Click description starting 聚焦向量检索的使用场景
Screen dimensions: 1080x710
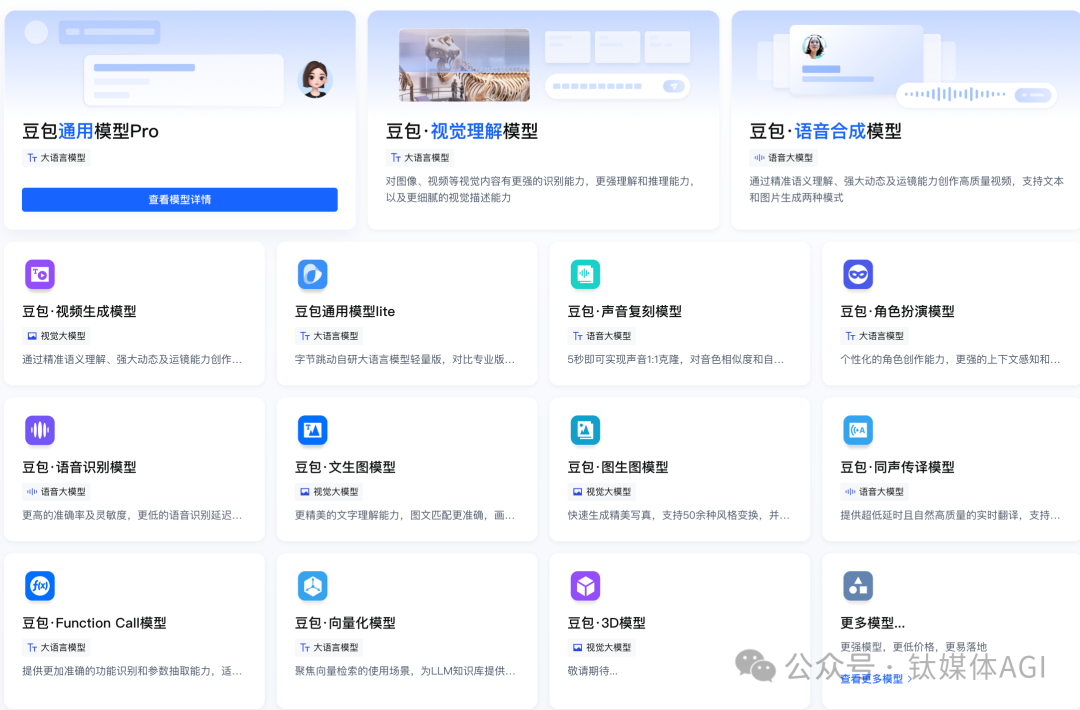click(405, 671)
